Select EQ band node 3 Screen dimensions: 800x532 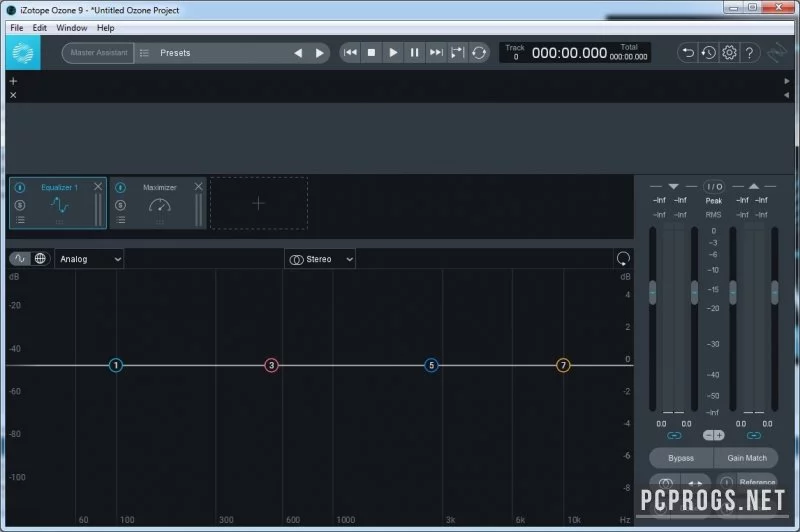tap(271, 365)
